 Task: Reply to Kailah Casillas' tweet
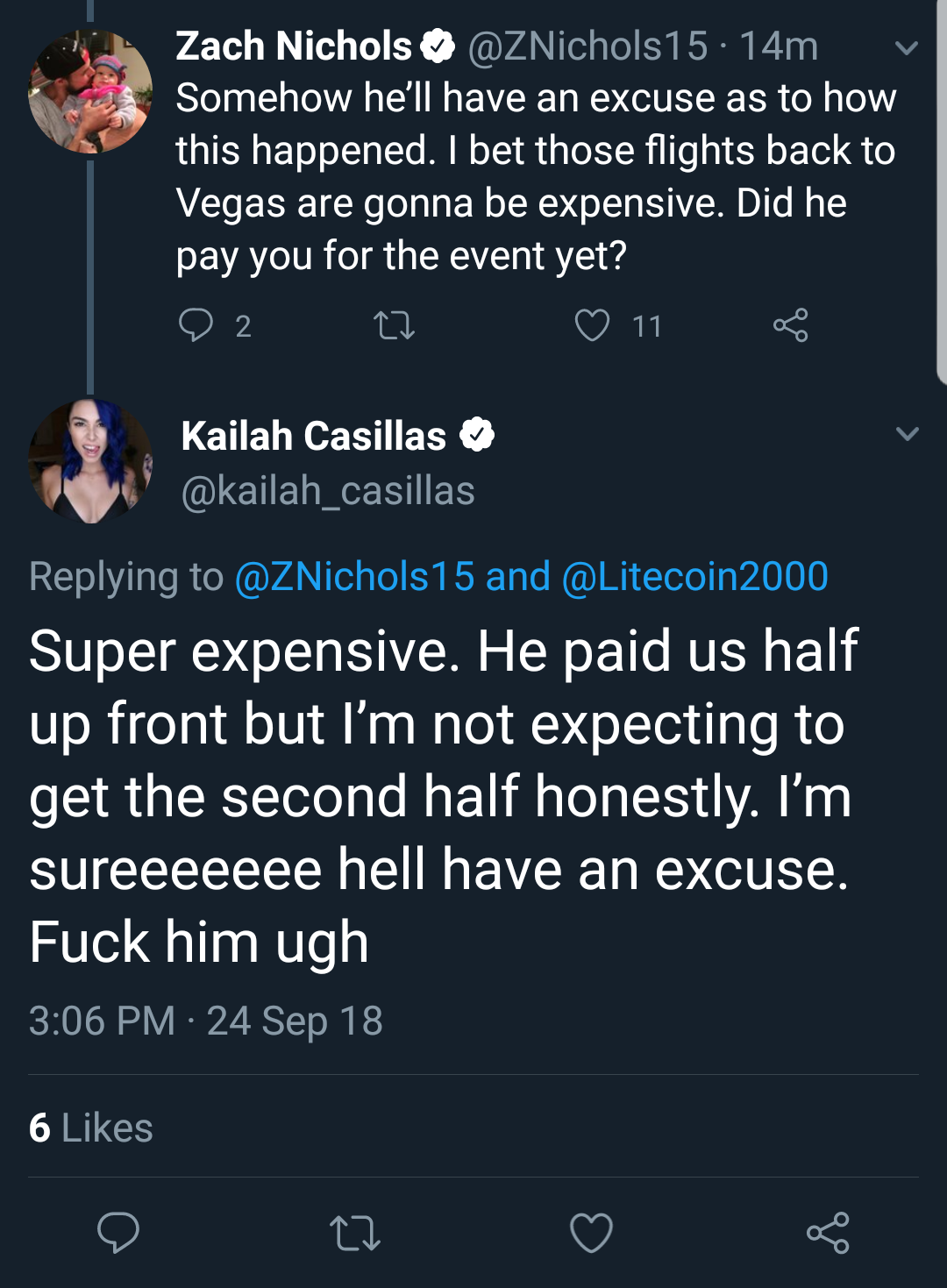(x=118, y=1232)
